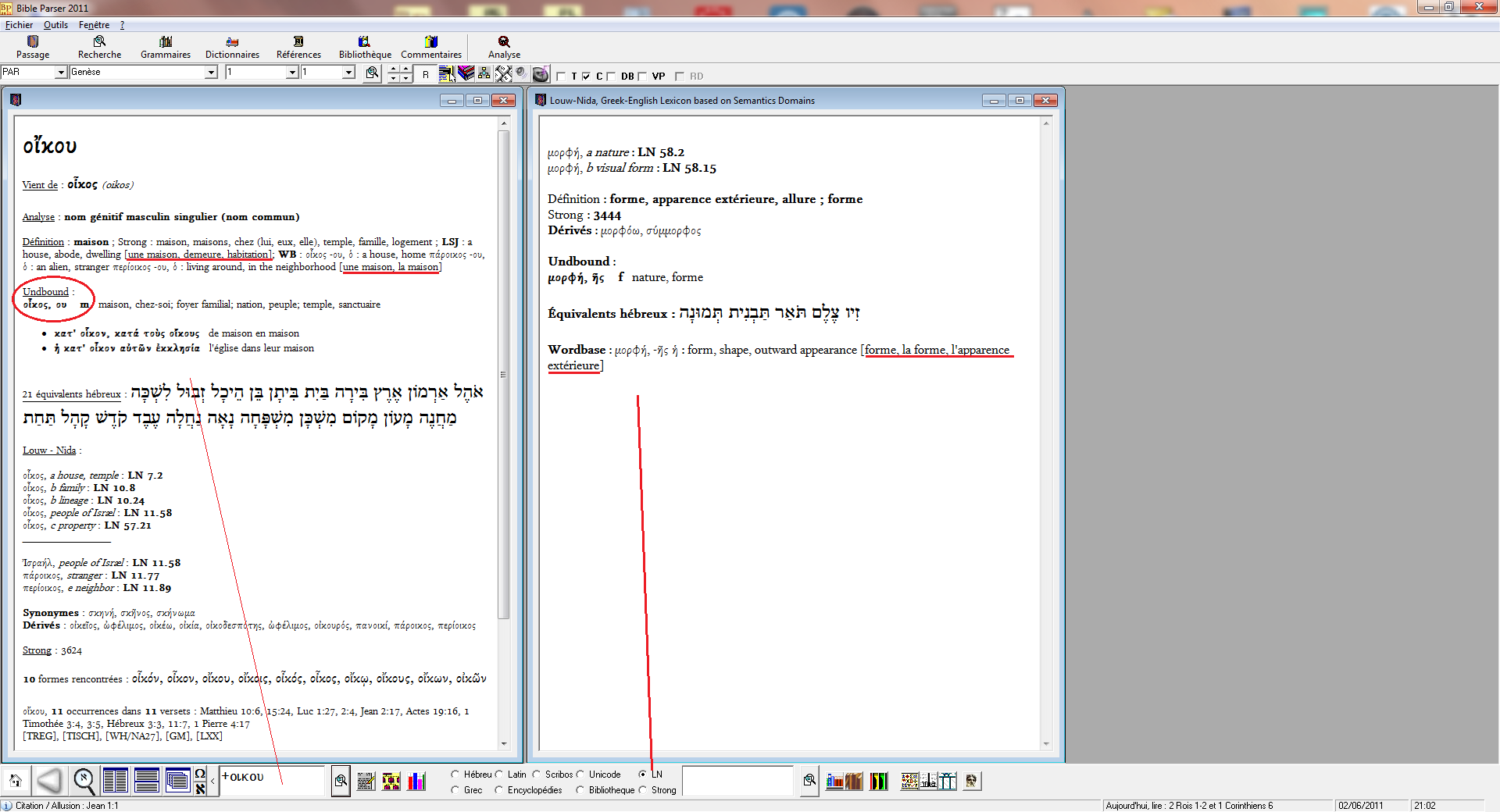Uncheck the C checkbox

586,77
